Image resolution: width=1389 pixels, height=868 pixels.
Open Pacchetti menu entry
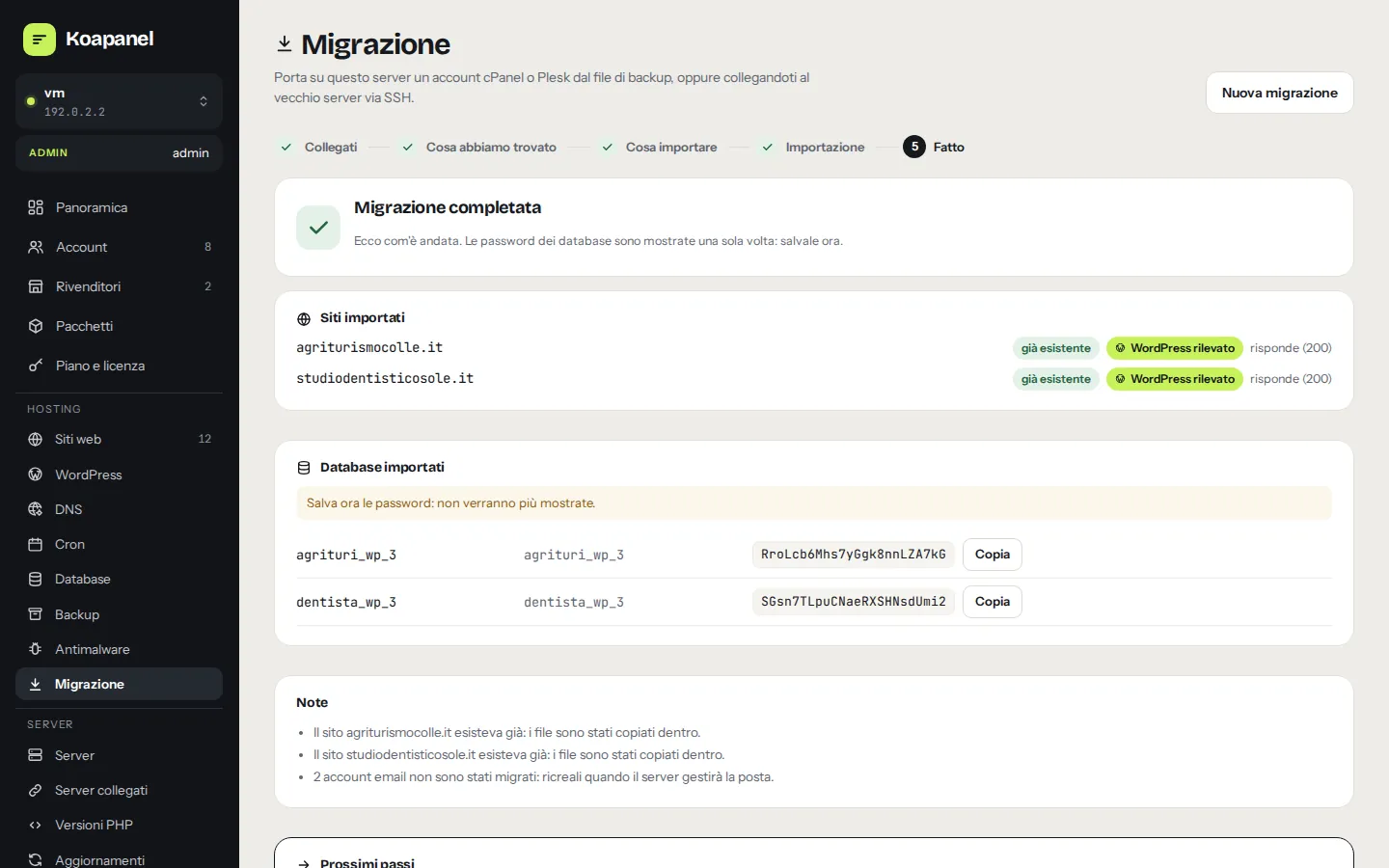119,326
